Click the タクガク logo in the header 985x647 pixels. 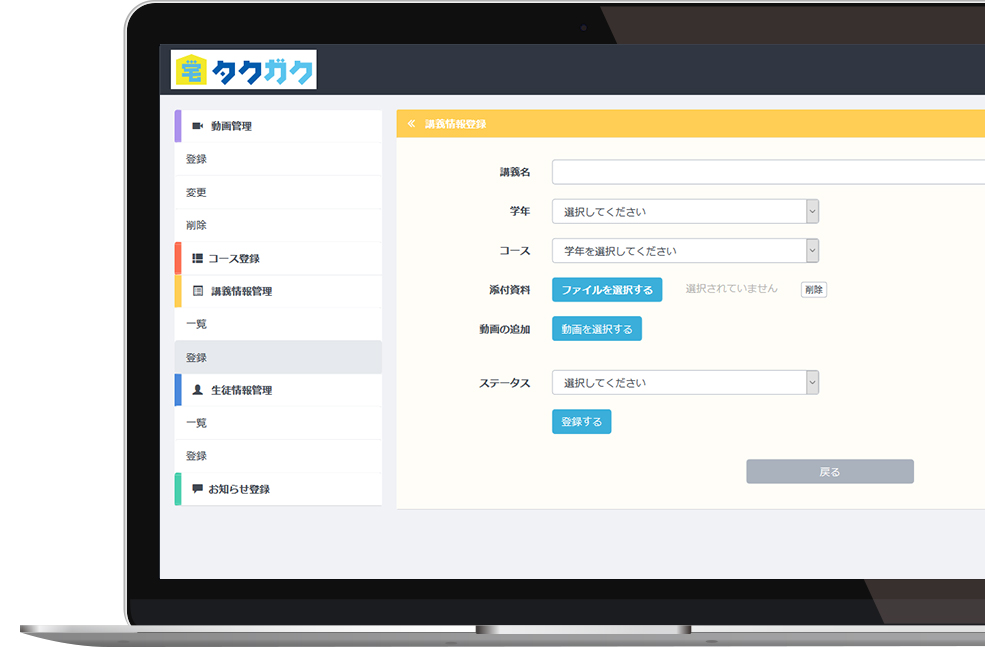coord(244,70)
